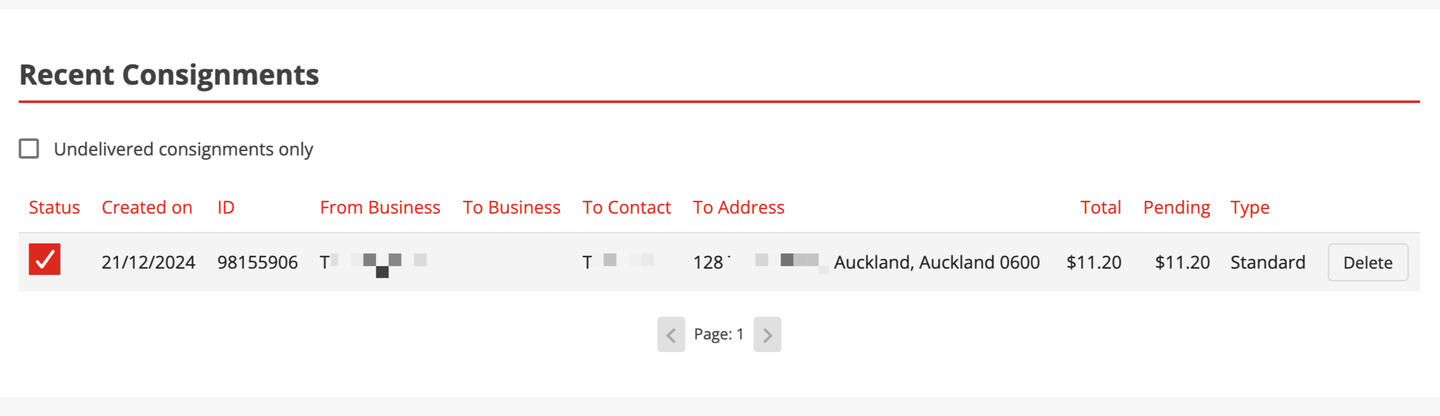The image size is (1440, 416).
Task: Go to previous page arrow
Action: 671,335
